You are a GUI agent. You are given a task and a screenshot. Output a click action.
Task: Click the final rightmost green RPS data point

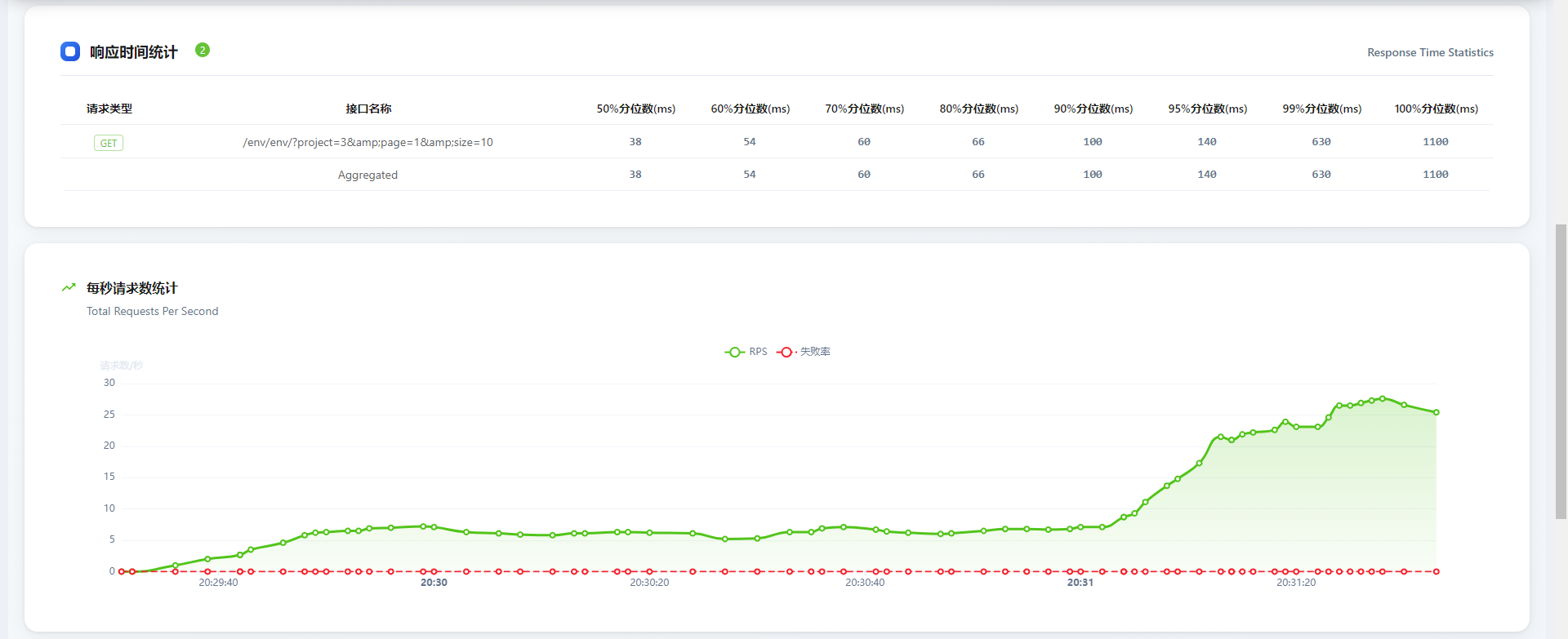(x=1436, y=412)
